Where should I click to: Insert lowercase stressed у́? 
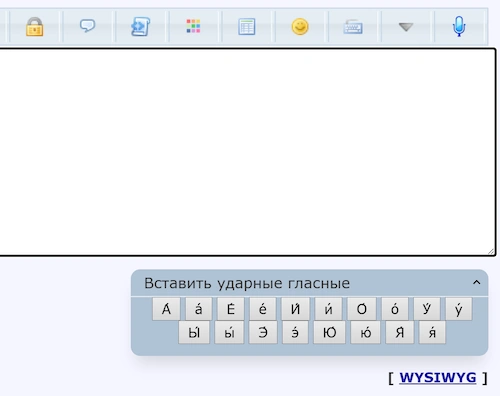click(x=459, y=309)
